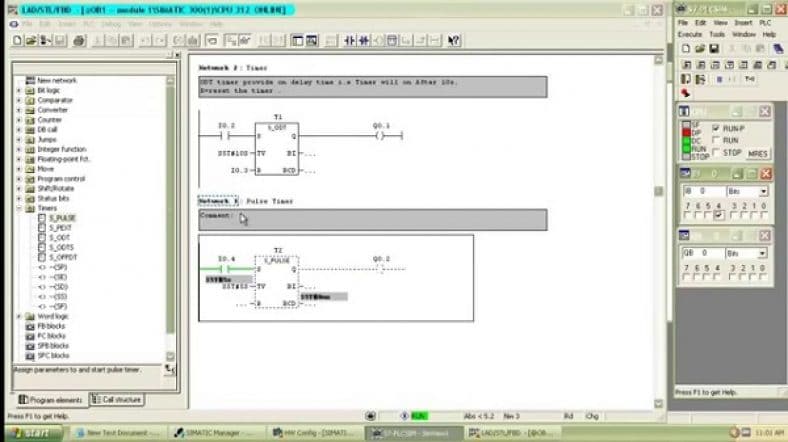Switch to HW Config in taskbar
Screen dimensions: 788x442
click(315, 432)
